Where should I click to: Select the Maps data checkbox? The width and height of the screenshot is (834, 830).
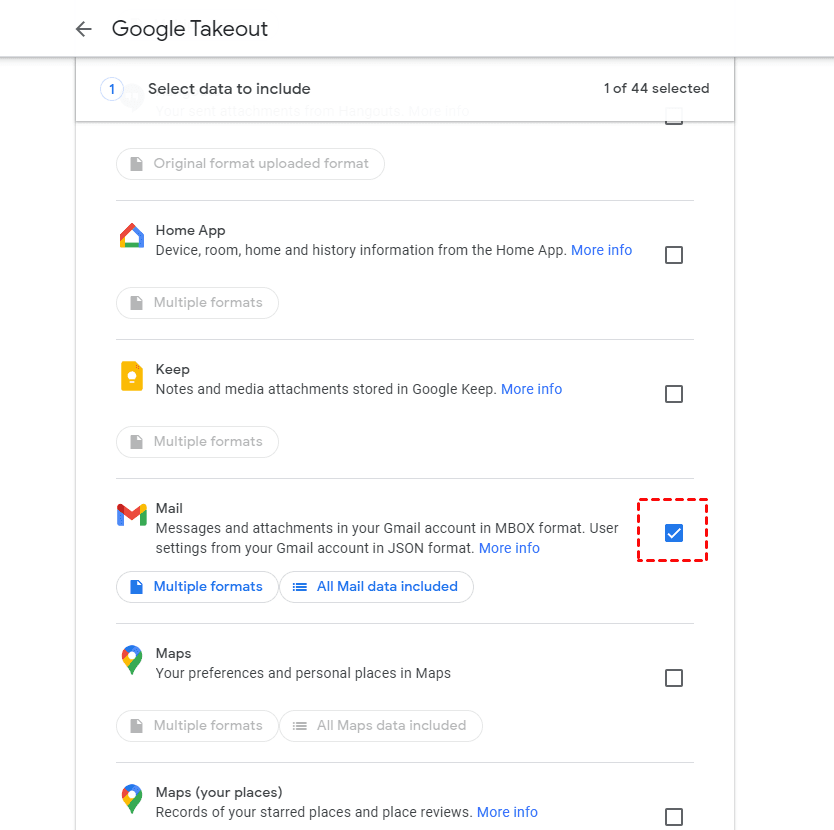coord(674,678)
